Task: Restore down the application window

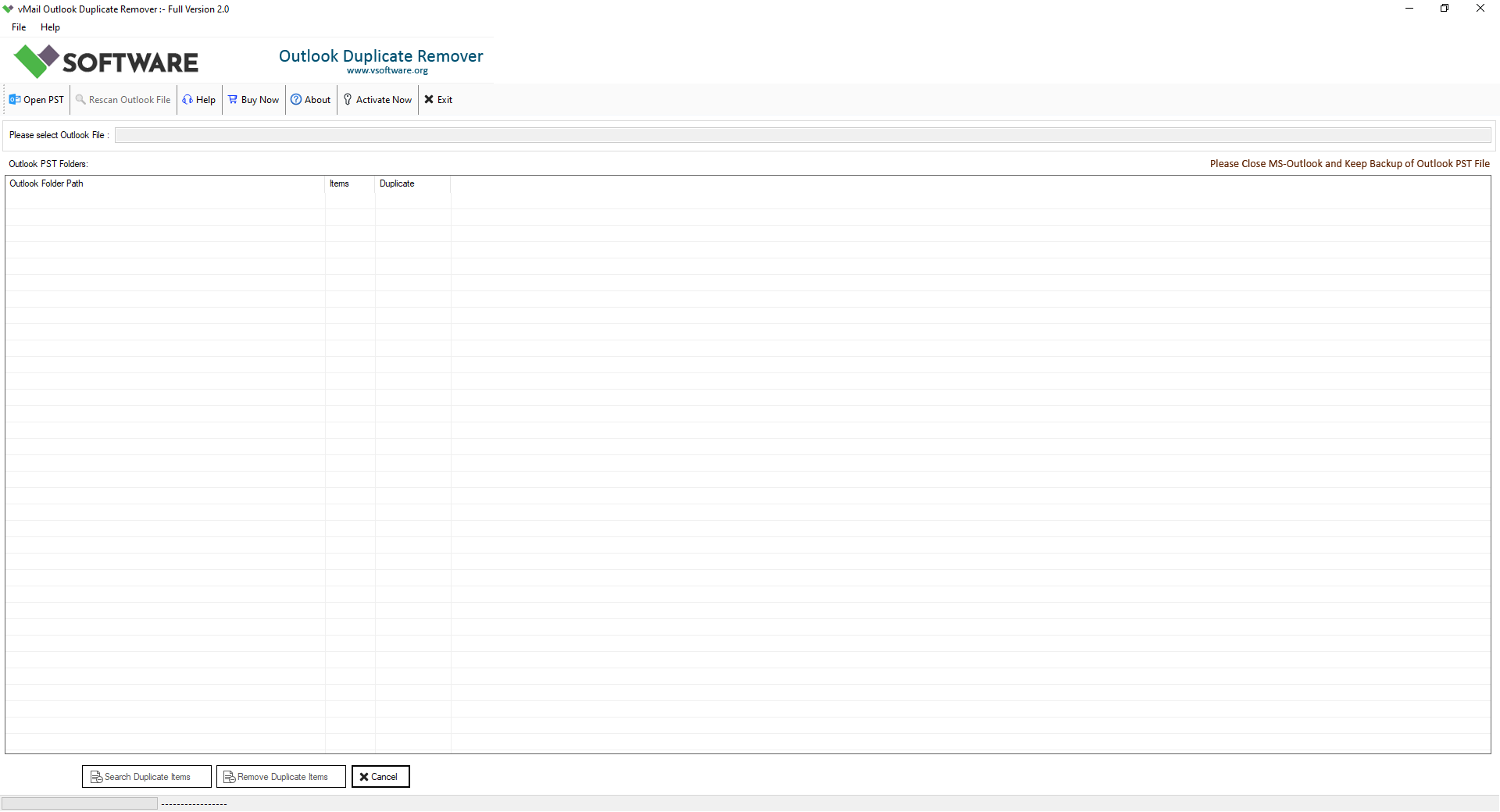Action: coord(1445,9)
